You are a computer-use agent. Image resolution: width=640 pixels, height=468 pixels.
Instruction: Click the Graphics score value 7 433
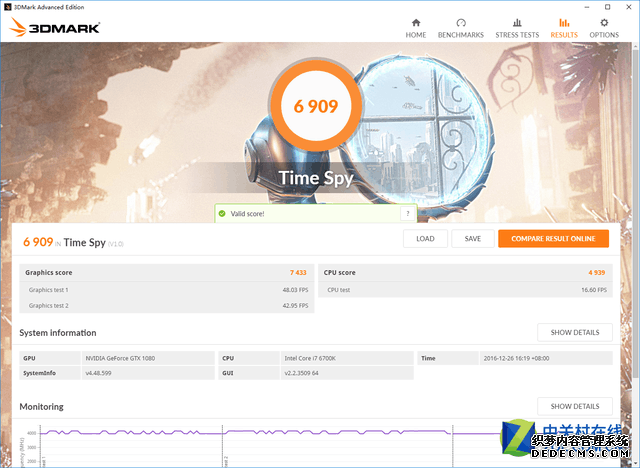(298, 273)
